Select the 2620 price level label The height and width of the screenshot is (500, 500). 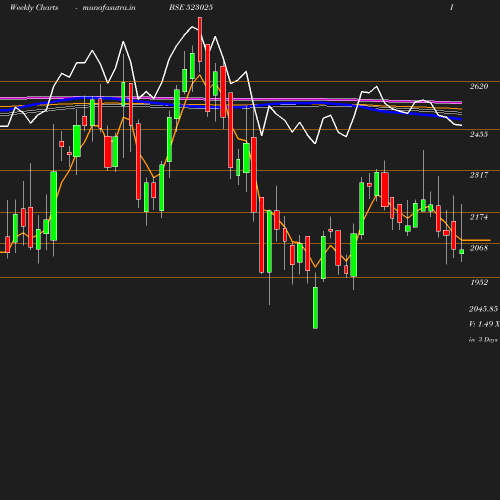(x=479, y=86)
